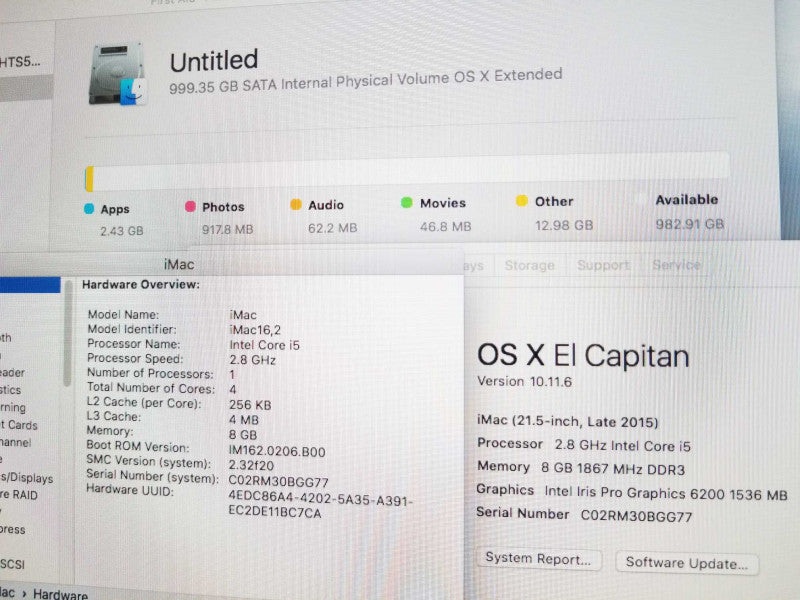Click the Serial Number in the About This Mac window
This screenshot has height=600, width=800.
(584, 515)
